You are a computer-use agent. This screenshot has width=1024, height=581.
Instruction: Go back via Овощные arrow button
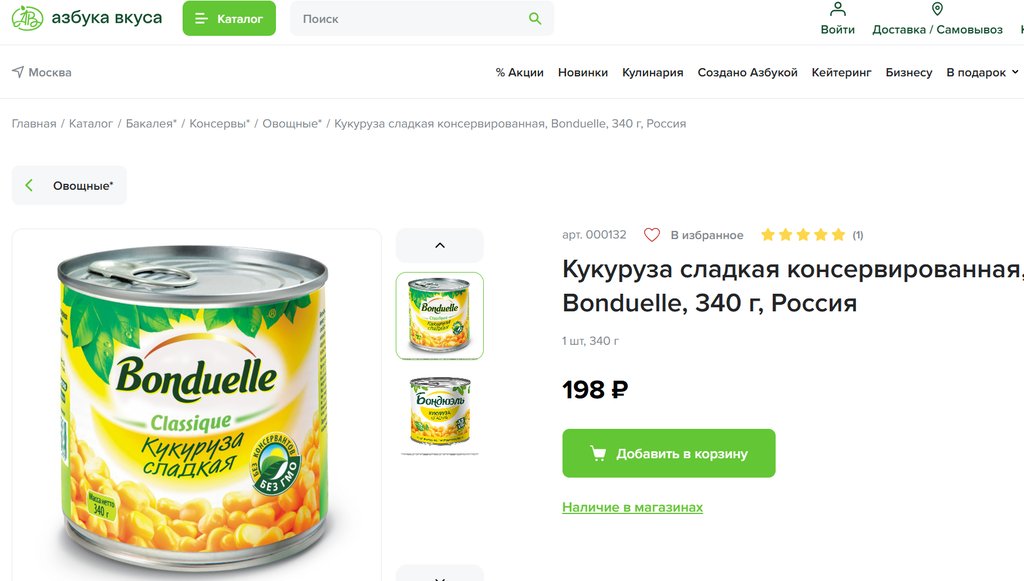[x=69, y=185]
